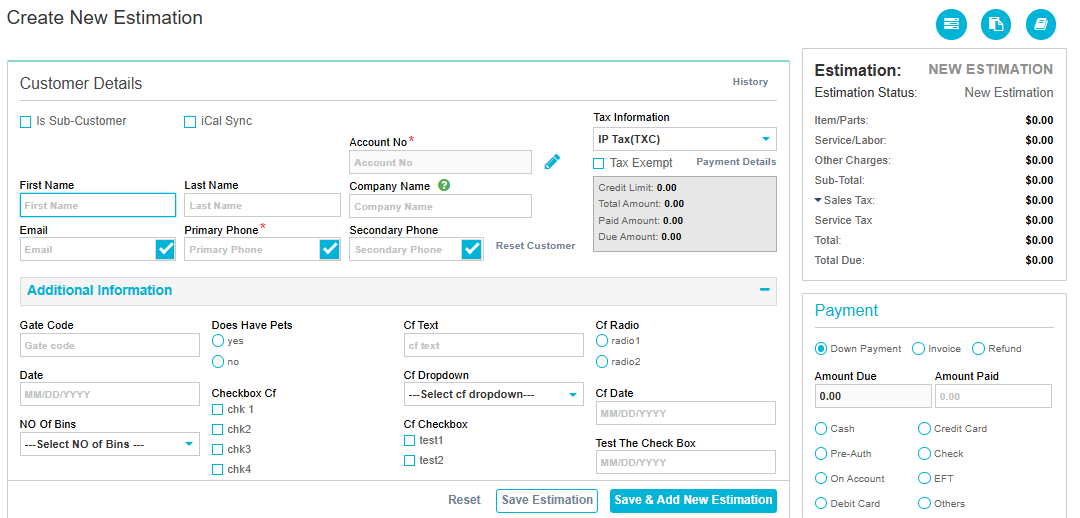Screen dimensions: 1080x518
Task: Check the Tax Exempt checkbox
Action: click(599, 163)
